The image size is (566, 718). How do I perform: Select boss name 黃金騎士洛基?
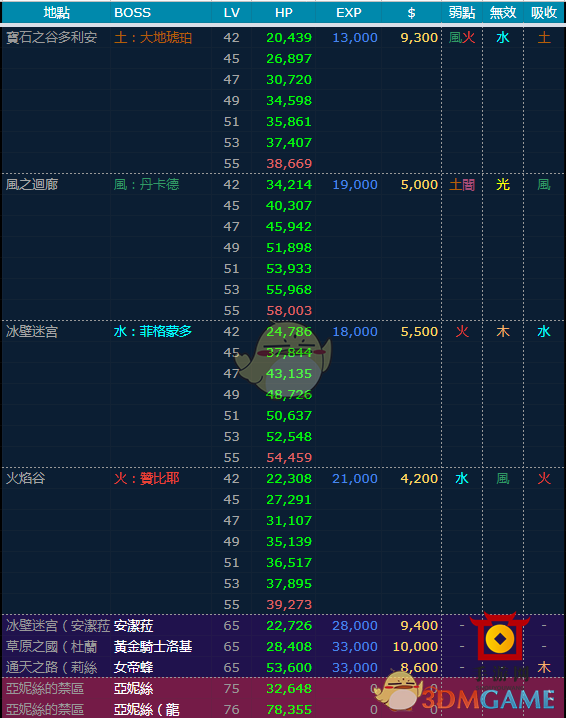pyautogui.click(x=153, y=647)
